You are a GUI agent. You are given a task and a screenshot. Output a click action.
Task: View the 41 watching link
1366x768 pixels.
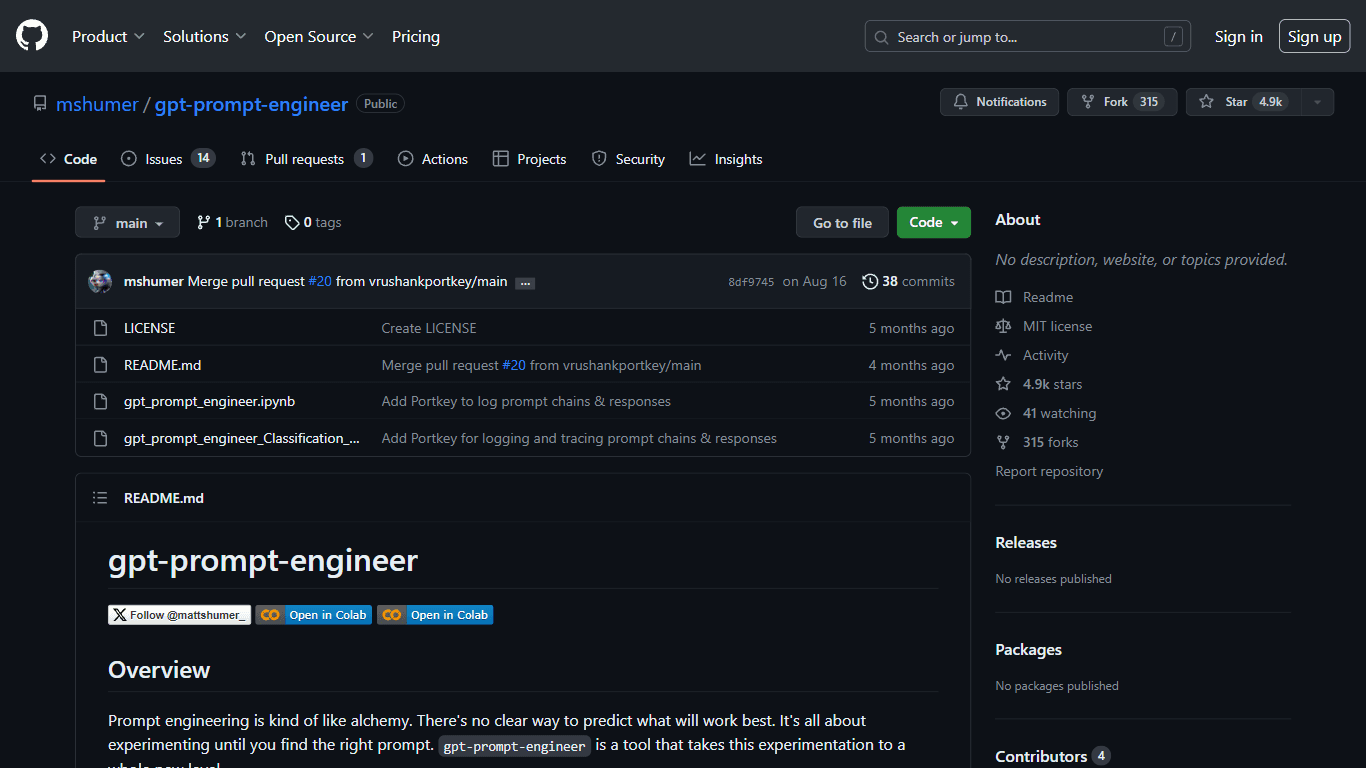click(x=1046, y=413)
